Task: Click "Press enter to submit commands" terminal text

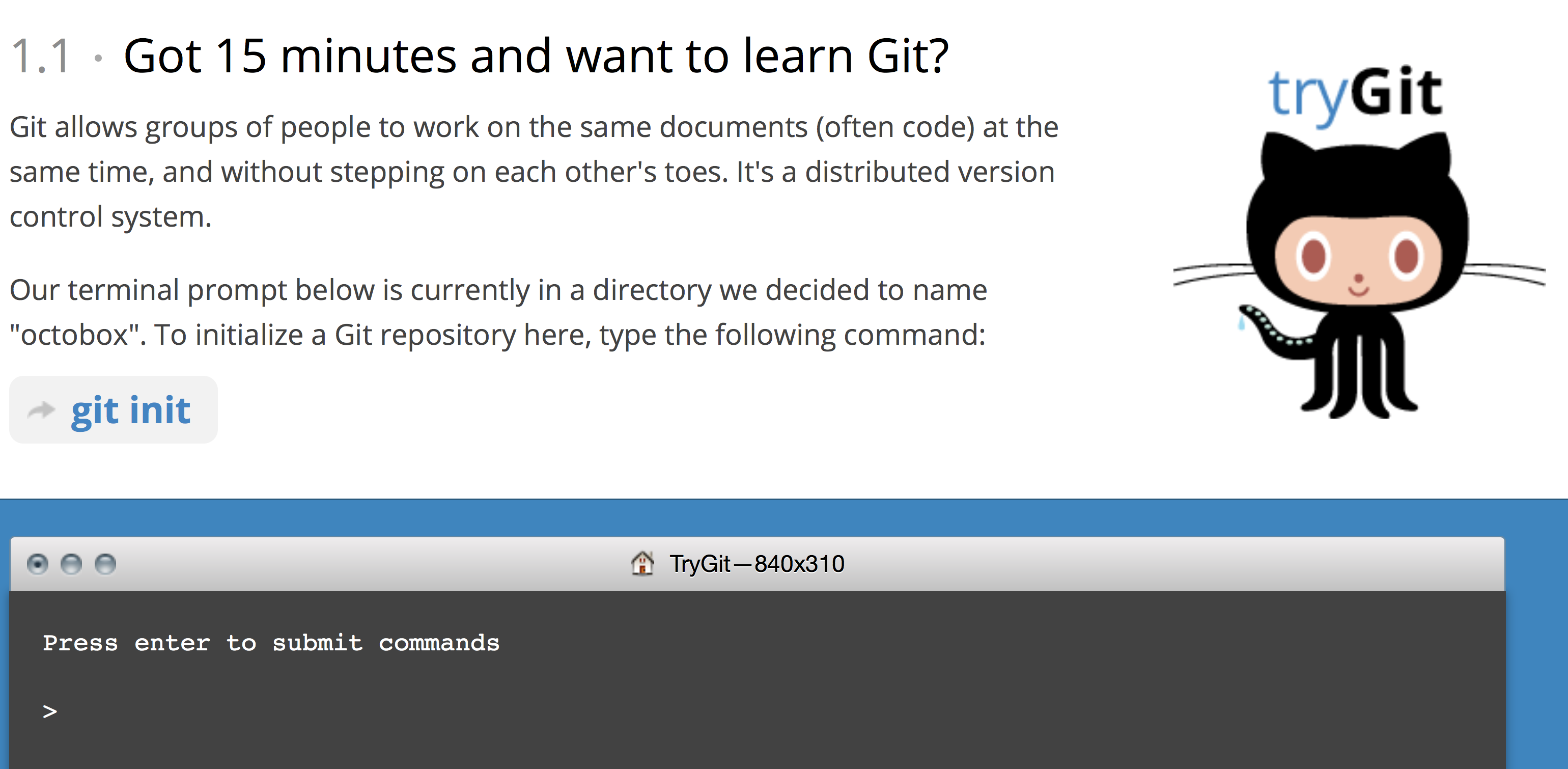Action: tap(271, 643)
